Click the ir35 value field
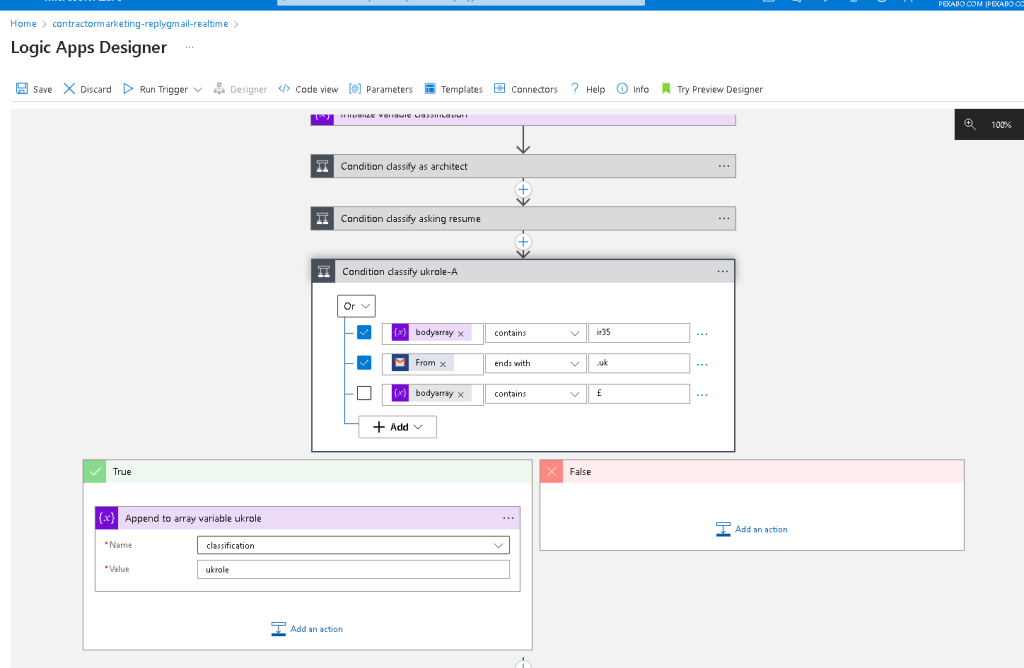Screen dimensions: 1024x668 (x=639, y=333)
